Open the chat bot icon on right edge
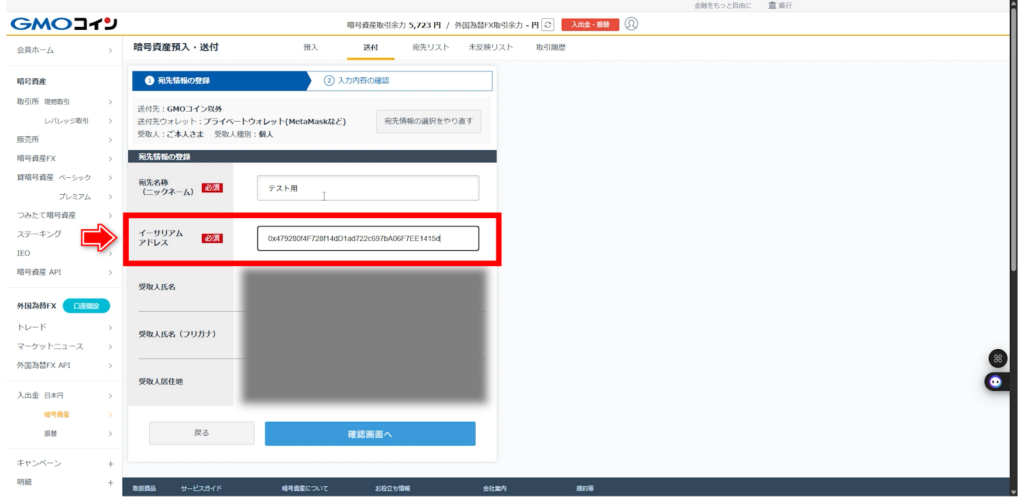Image resolution: width=1024 pixels, height=503 pixels. [x=996, y=381]
